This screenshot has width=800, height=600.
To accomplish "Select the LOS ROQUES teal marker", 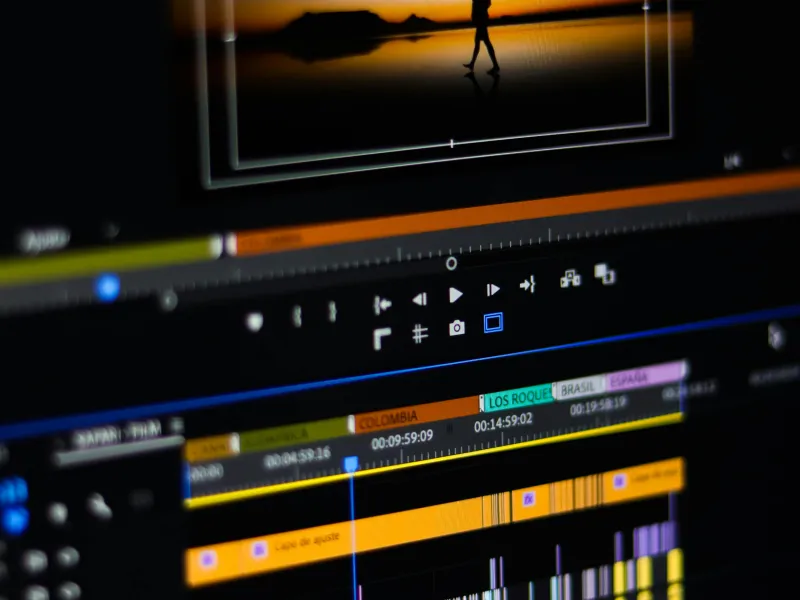I will (519, 399).
